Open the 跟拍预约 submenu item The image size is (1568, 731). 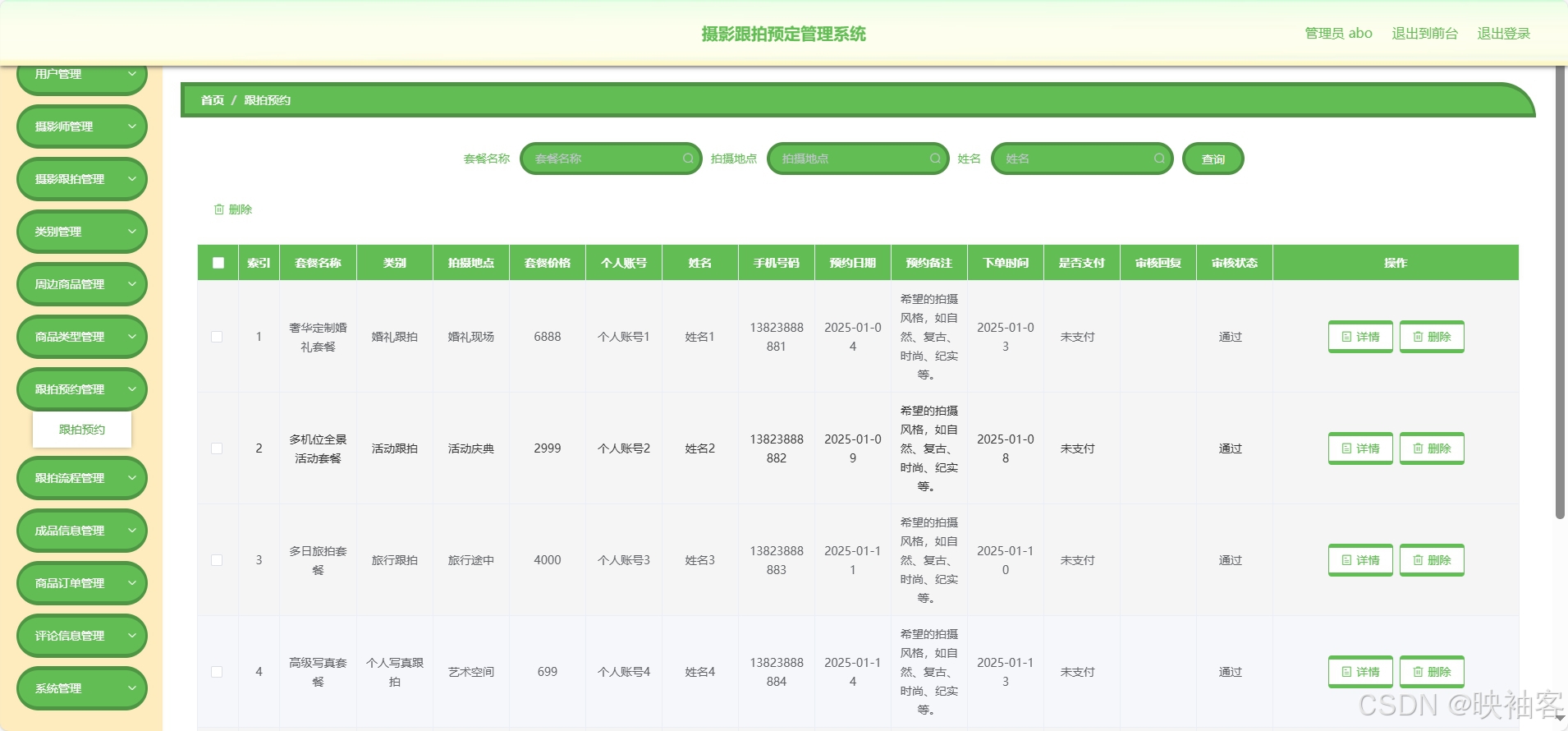pyautogui.click(x=82, y=430)
